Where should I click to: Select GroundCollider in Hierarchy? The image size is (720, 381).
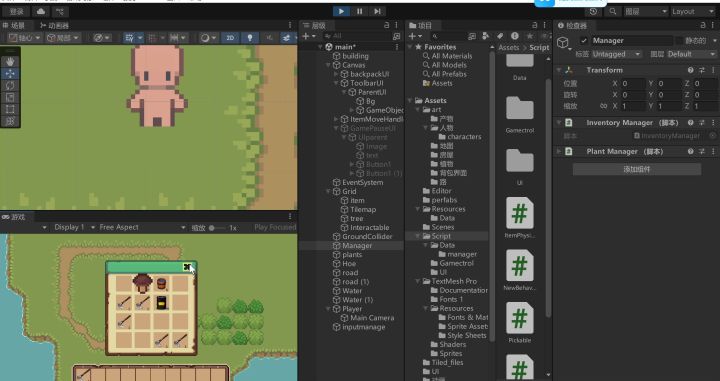(x=367, y=237)
